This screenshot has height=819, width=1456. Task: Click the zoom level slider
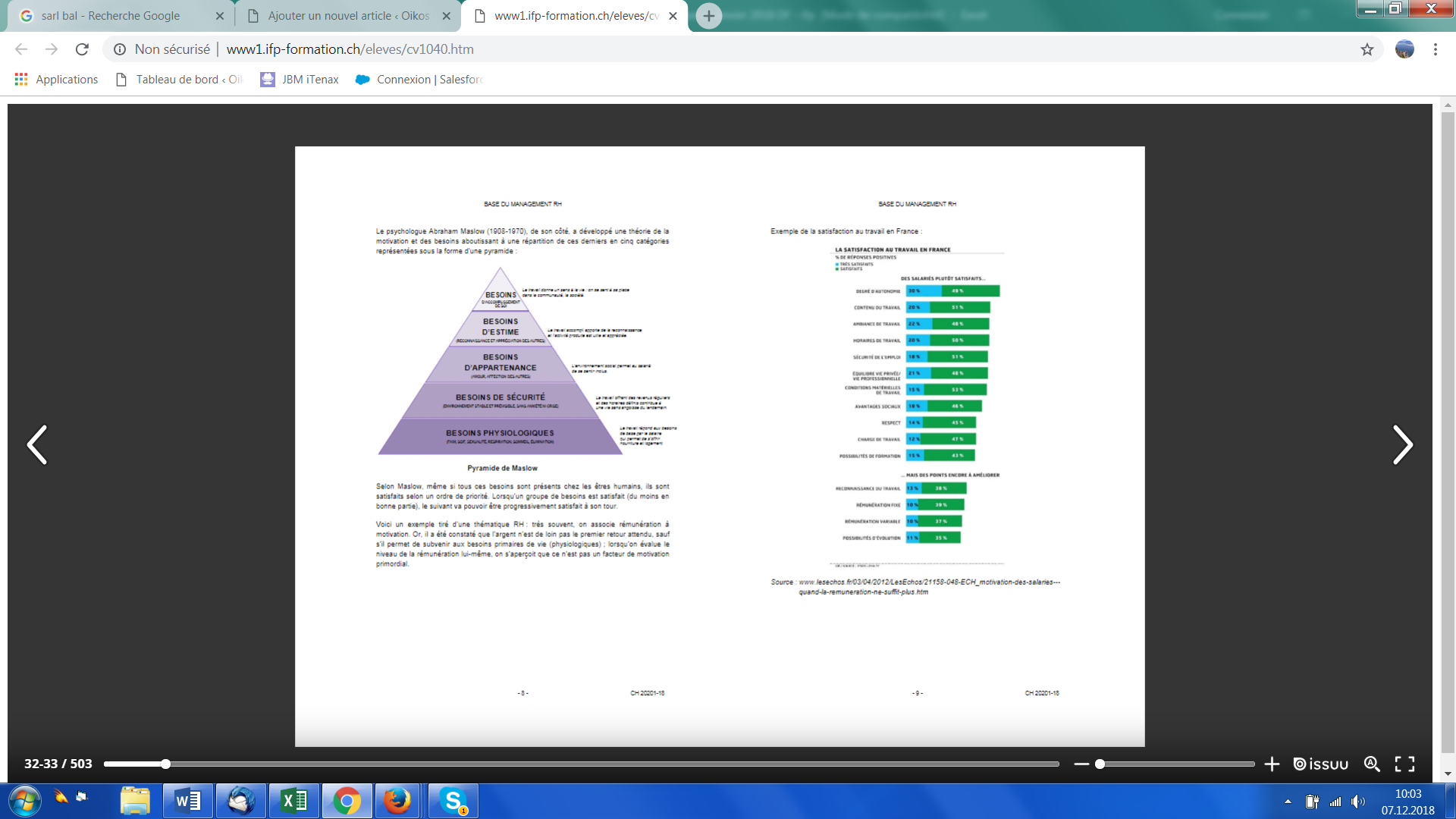tap(1175, 764)
